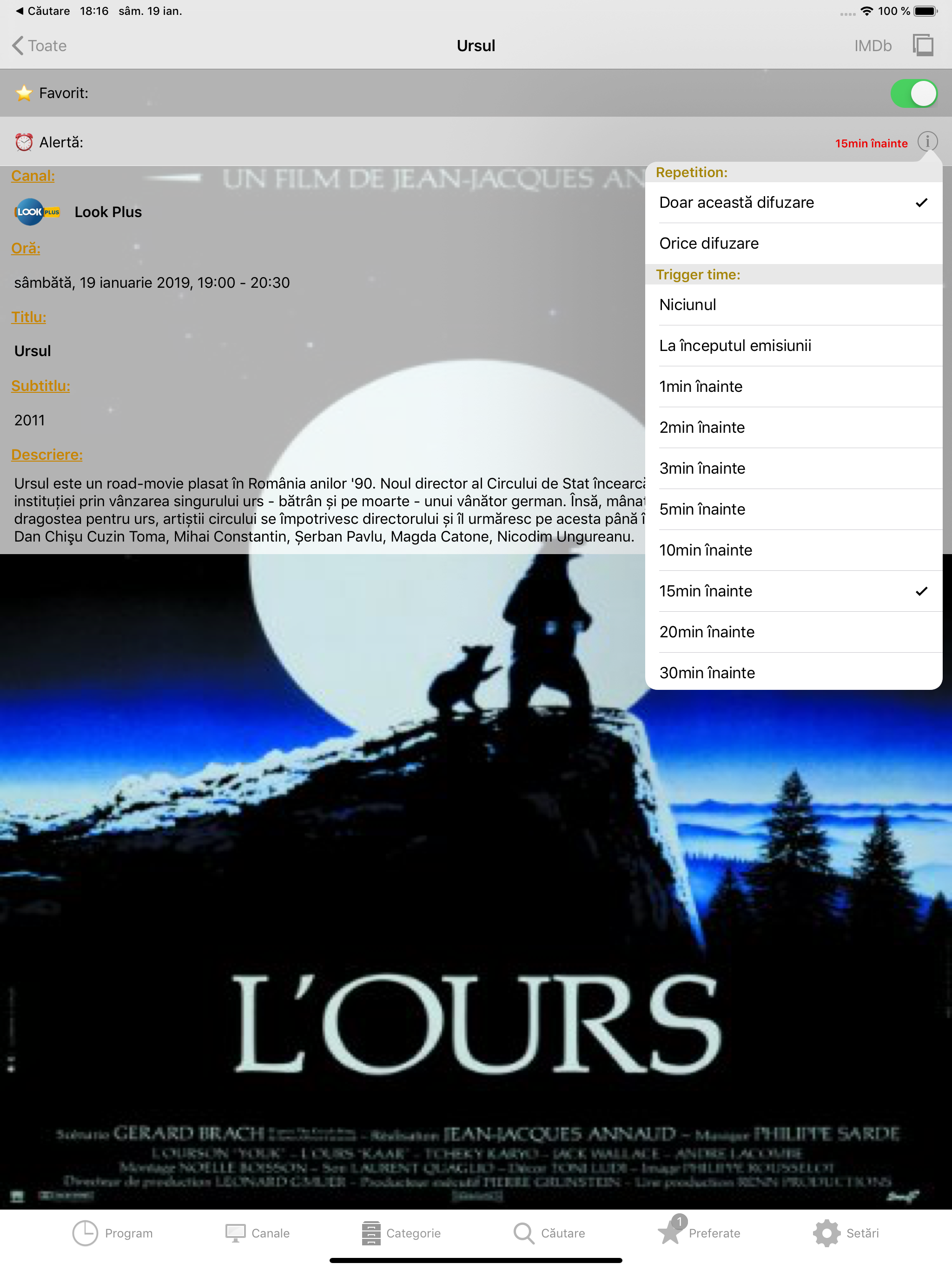Viewport: 952px width, 1270px height.
Task: Tap the red alarm clock Alertă icon
Action: [x=24, y=142]
